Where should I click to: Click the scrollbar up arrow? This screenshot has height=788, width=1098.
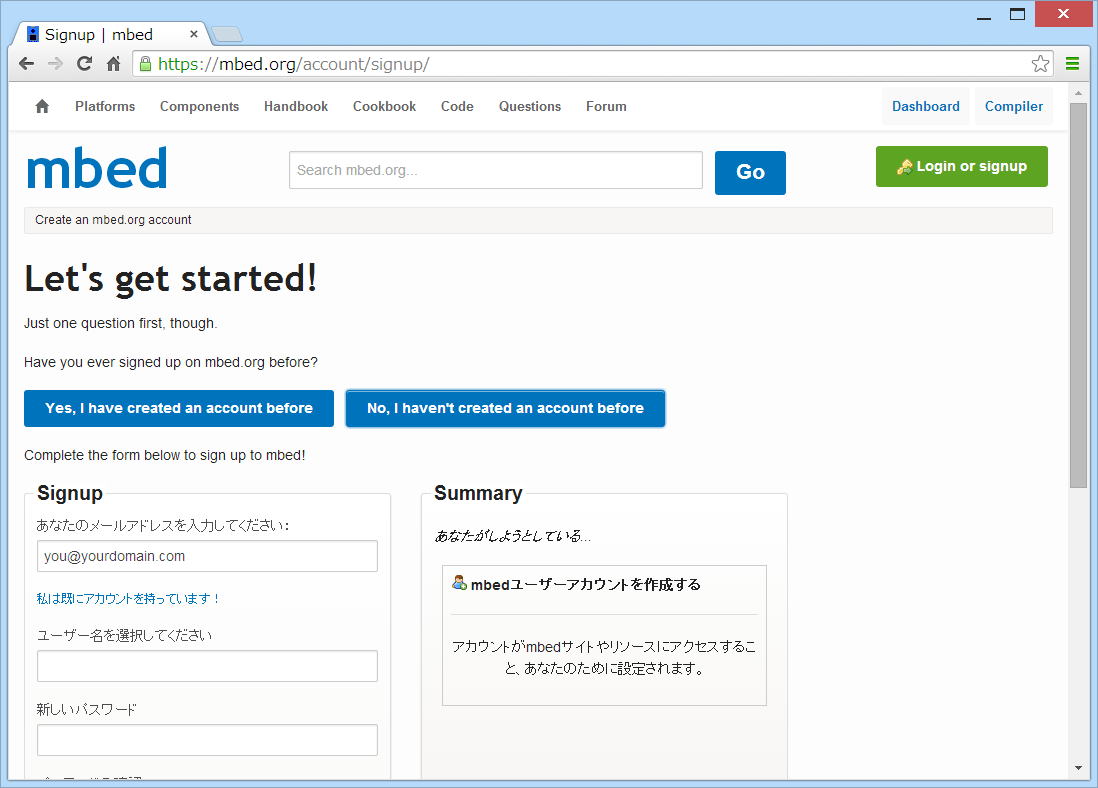point(1078,92)
